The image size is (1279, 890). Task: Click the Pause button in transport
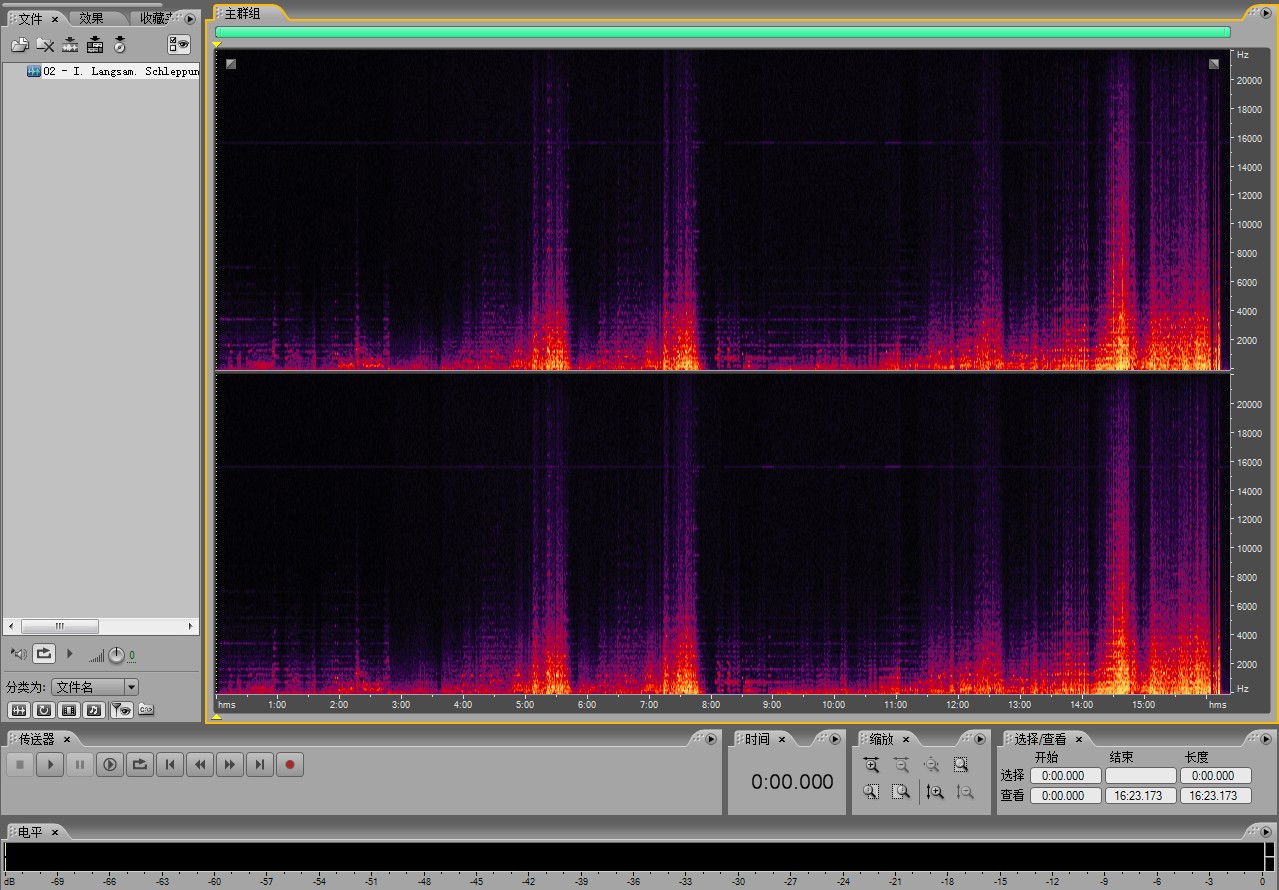coord(80,765)
